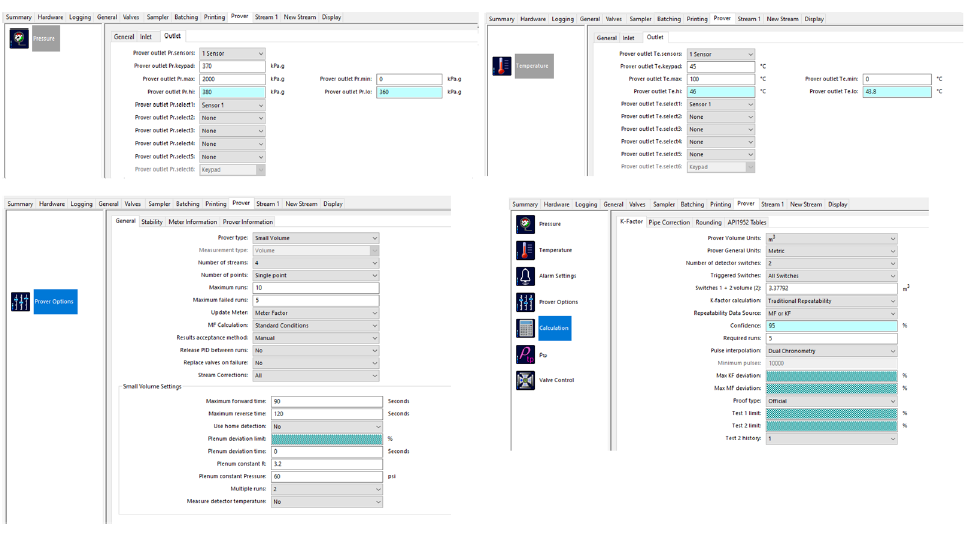
Task: Click the Calculation calculator icon
Action: (x=525, y=328)
